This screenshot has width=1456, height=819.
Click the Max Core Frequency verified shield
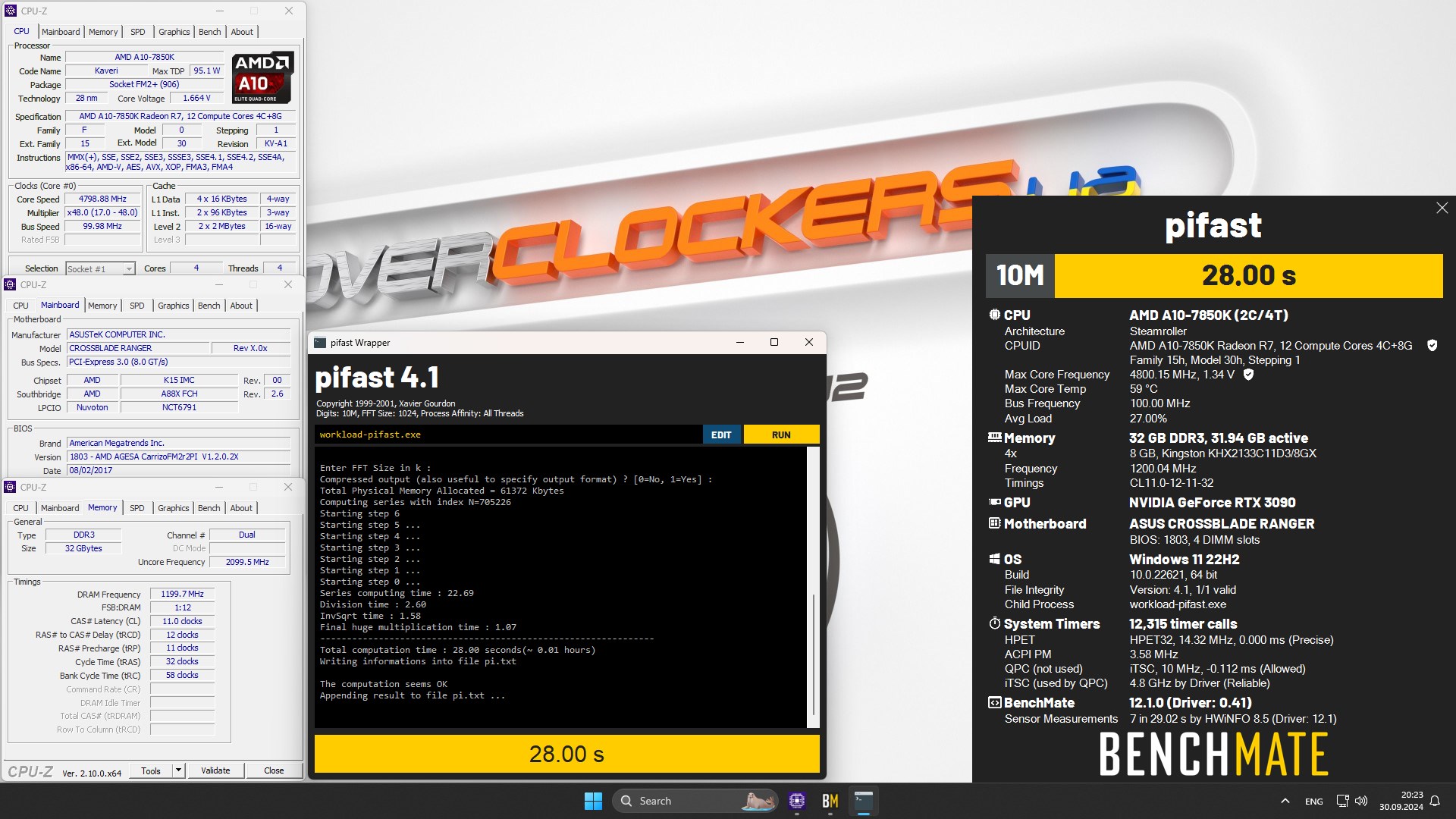[1248, 374]
